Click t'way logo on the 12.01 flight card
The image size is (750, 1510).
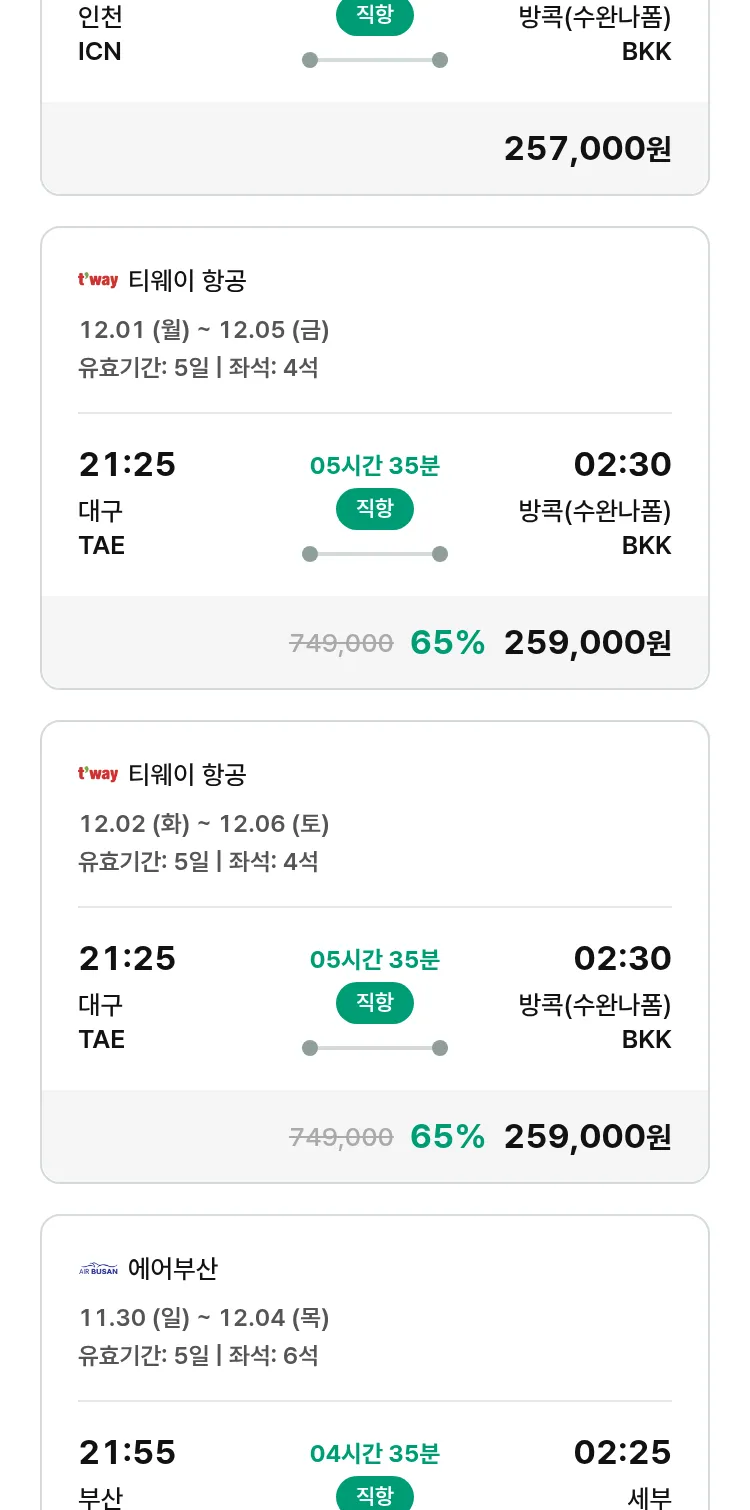pos(98,280)
